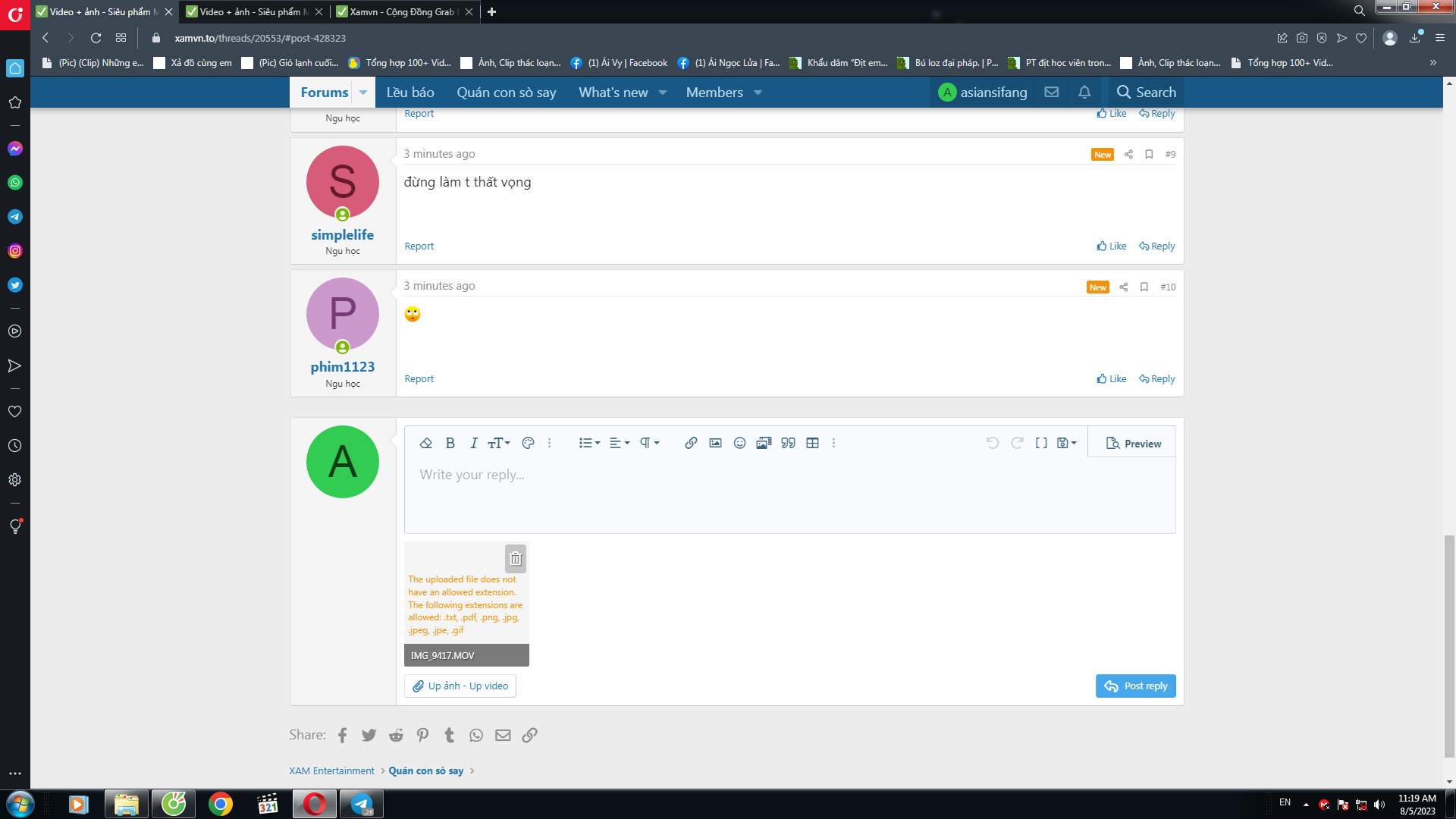Click the insert quote icon
Viewport: 1456px width, 819px height.
(788, 443)
